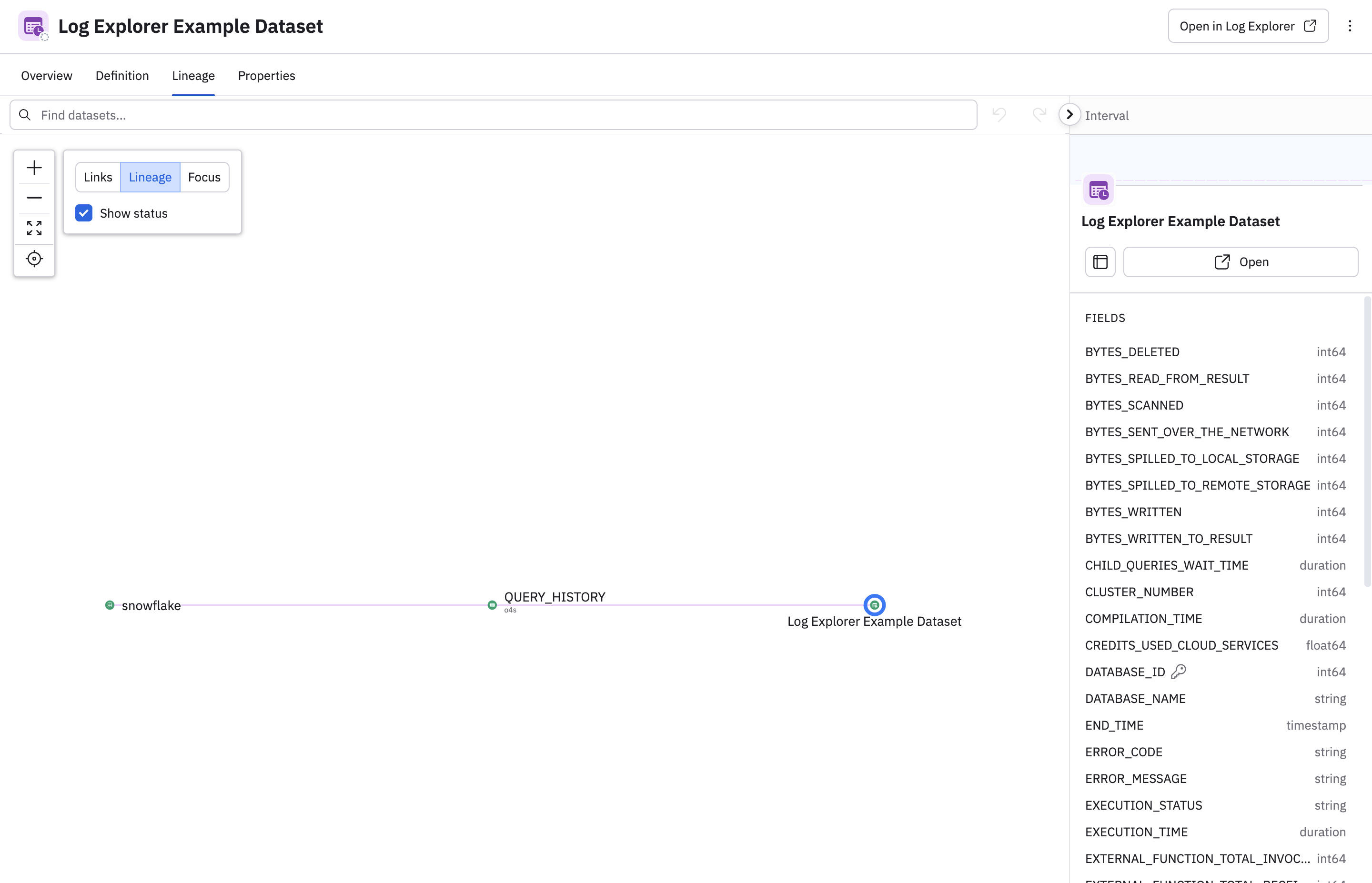Switch to the Overview tab
Viewport: 1372px width, 883px height.
point(46,75)
